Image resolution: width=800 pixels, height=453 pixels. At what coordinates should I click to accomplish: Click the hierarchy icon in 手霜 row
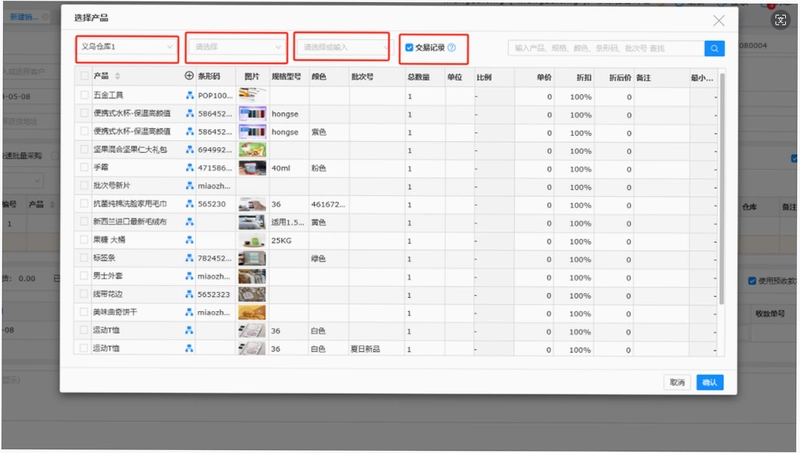pos(189,167)
